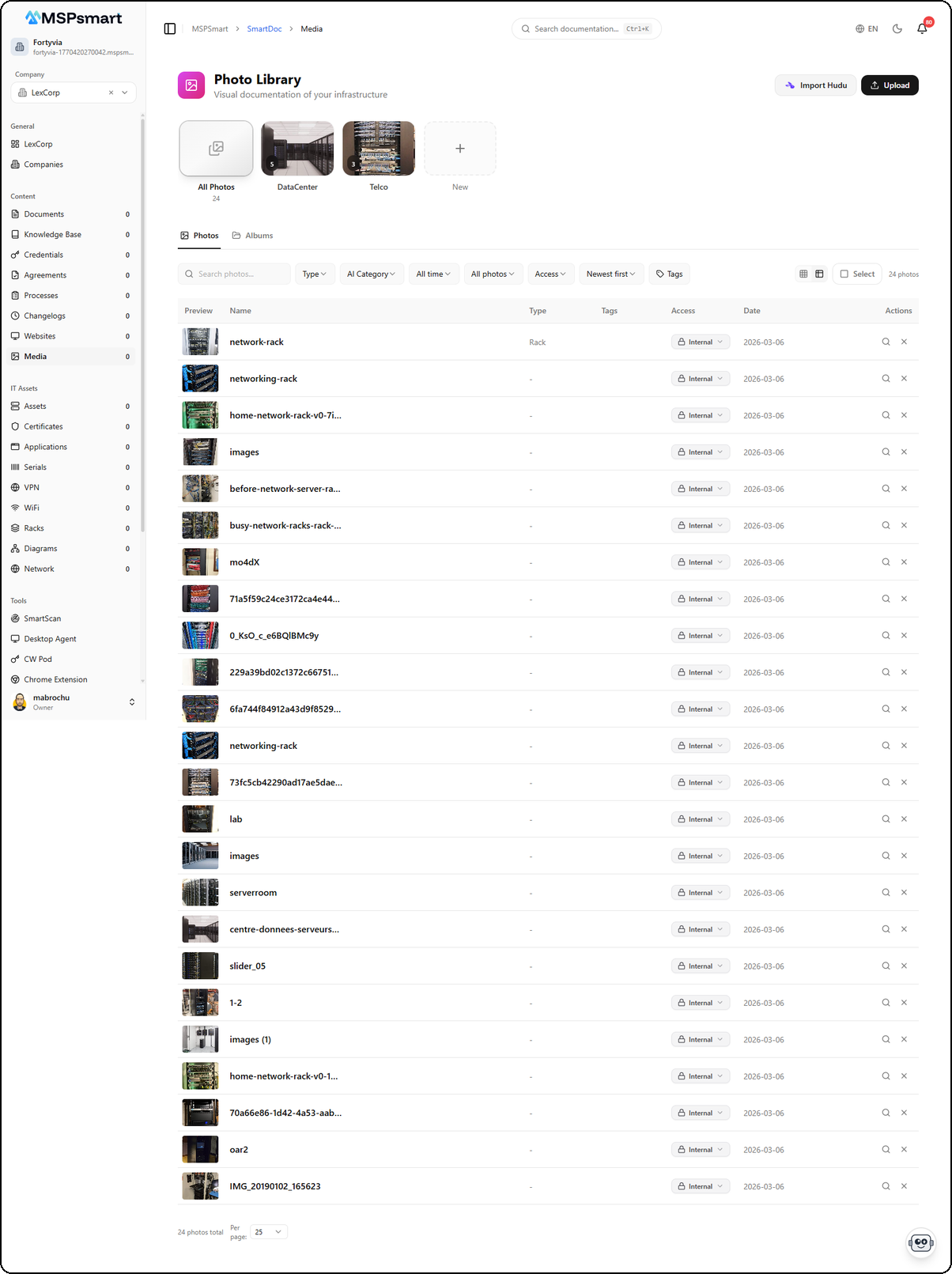The image size is (952, 1274).
Task: Change per page count dropdown
Action: pos(269,1232)
